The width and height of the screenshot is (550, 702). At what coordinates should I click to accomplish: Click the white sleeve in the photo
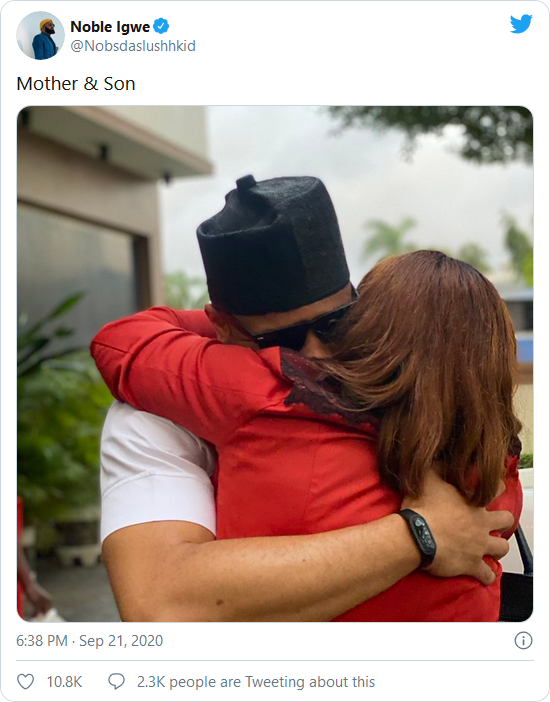158,468
